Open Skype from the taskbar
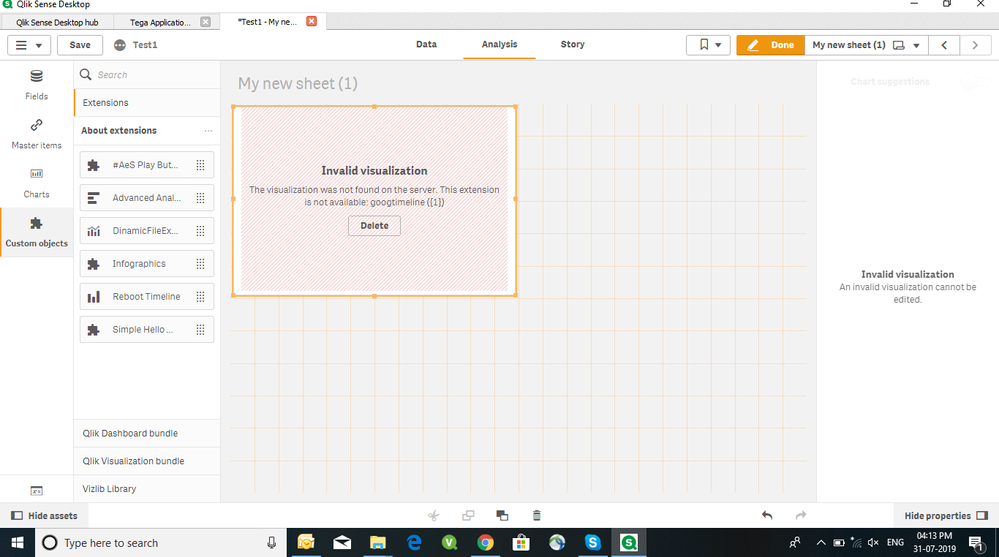Viewport: 999px width, 557px height. [x=593, y=543]
